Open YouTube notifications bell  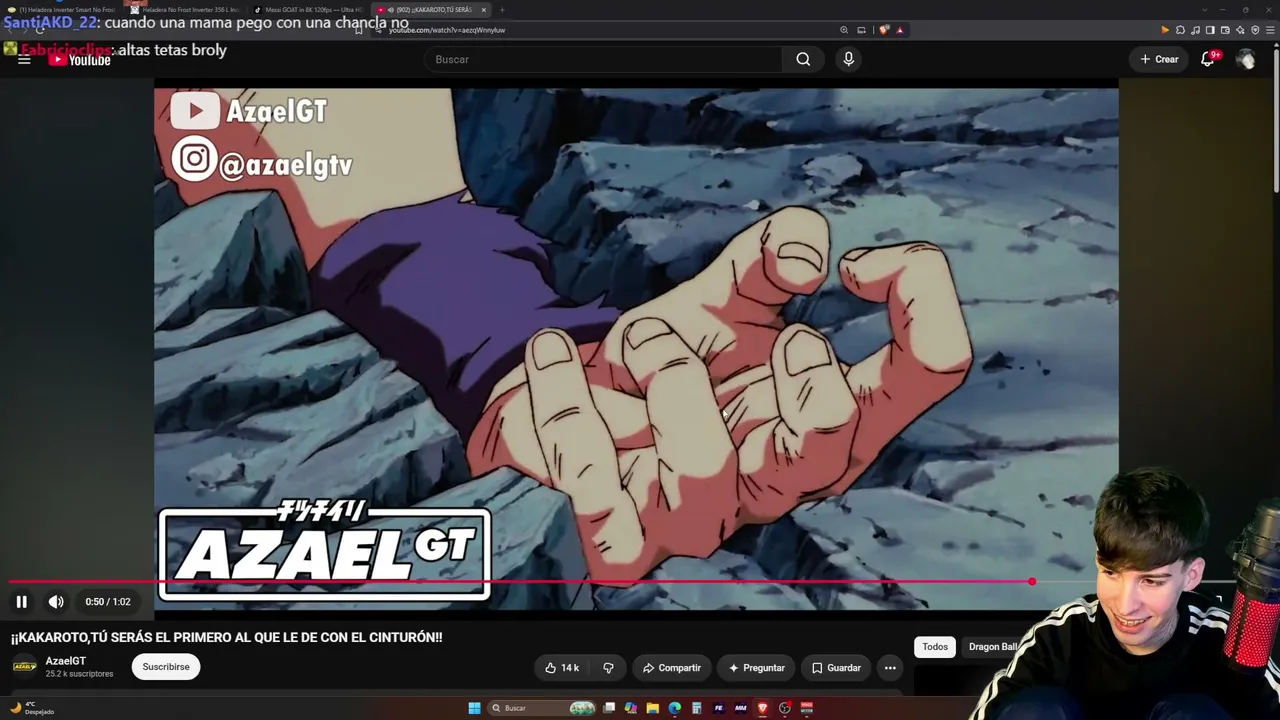(x=1207, y=59)
